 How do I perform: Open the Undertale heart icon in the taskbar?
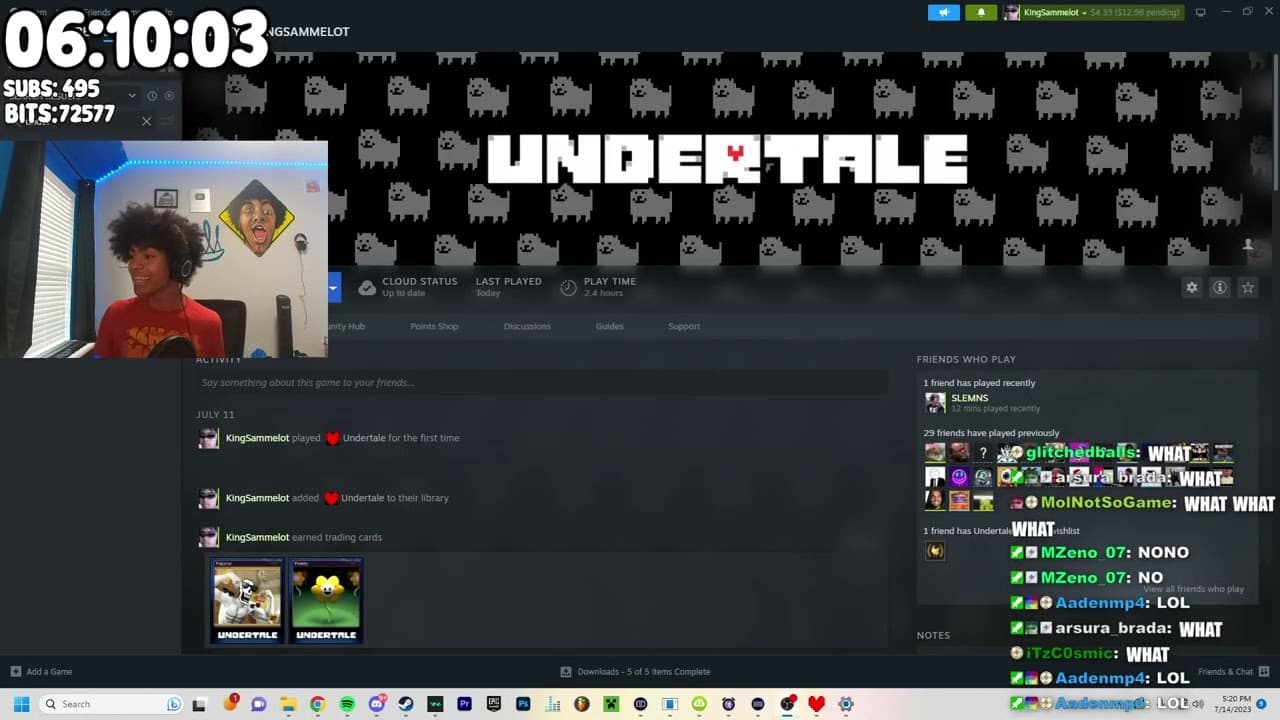coord(816,704)
